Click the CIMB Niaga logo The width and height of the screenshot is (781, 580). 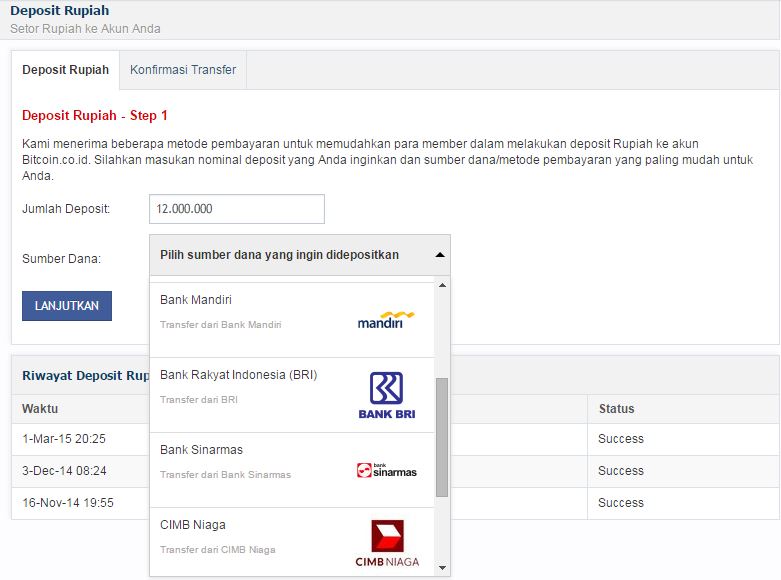387,544
